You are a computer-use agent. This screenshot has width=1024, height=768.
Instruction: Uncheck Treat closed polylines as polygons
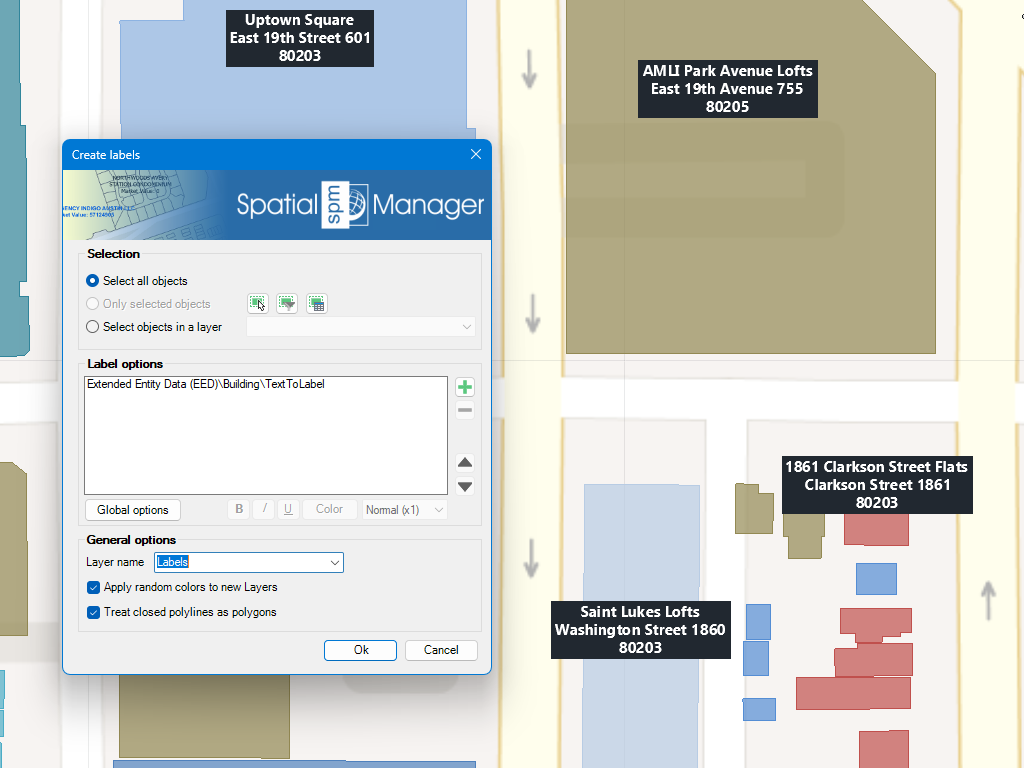182,612
